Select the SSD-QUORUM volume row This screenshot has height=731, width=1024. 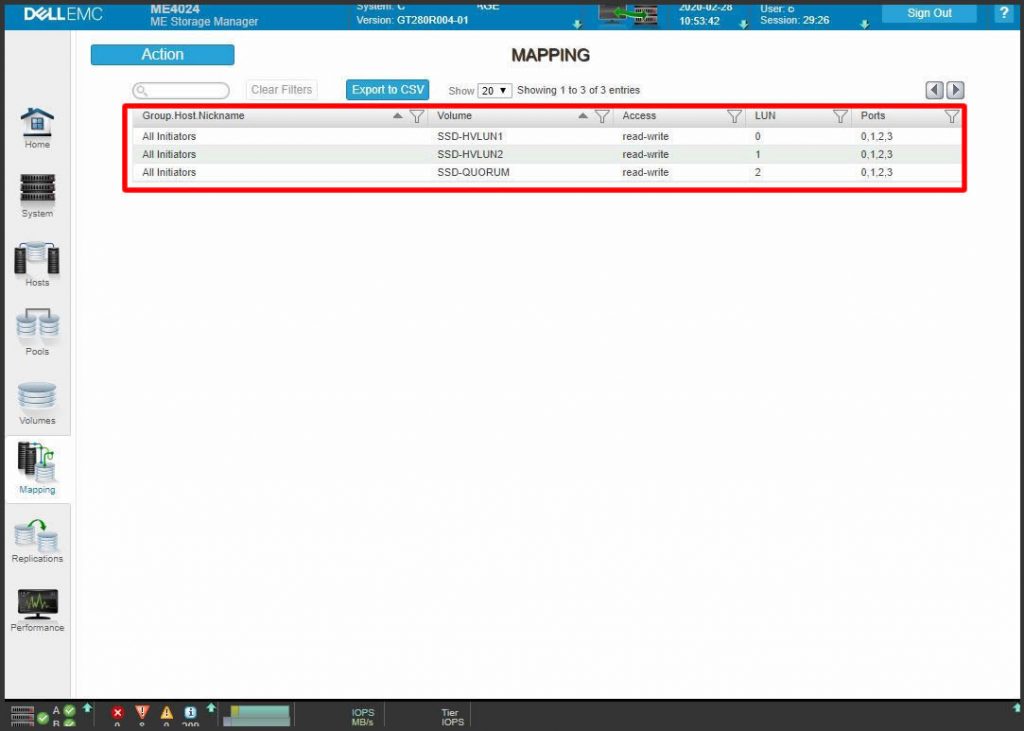click(547, 172)
